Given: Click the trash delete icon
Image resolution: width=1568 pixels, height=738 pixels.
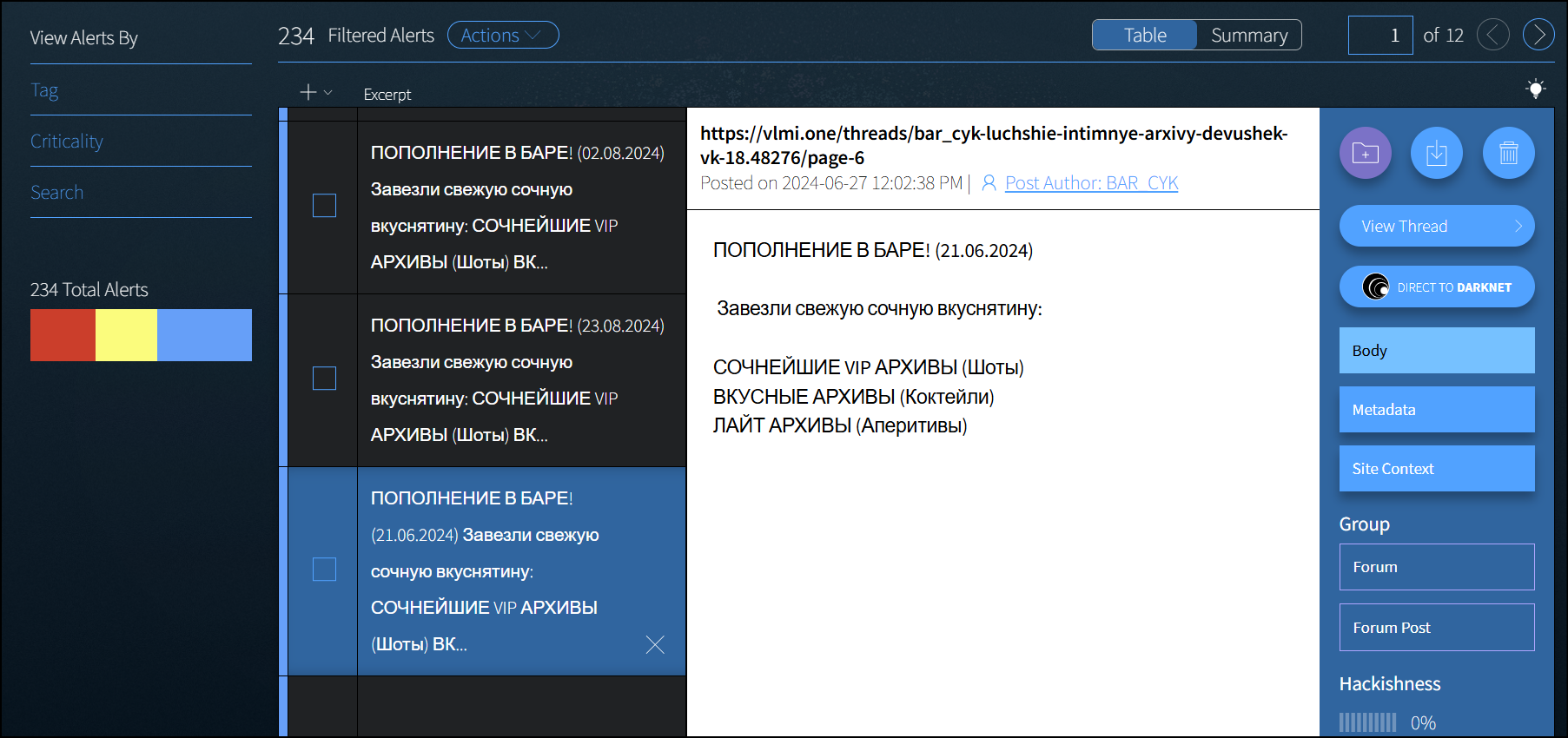Looking at the screenshot, I should 1508,154.
